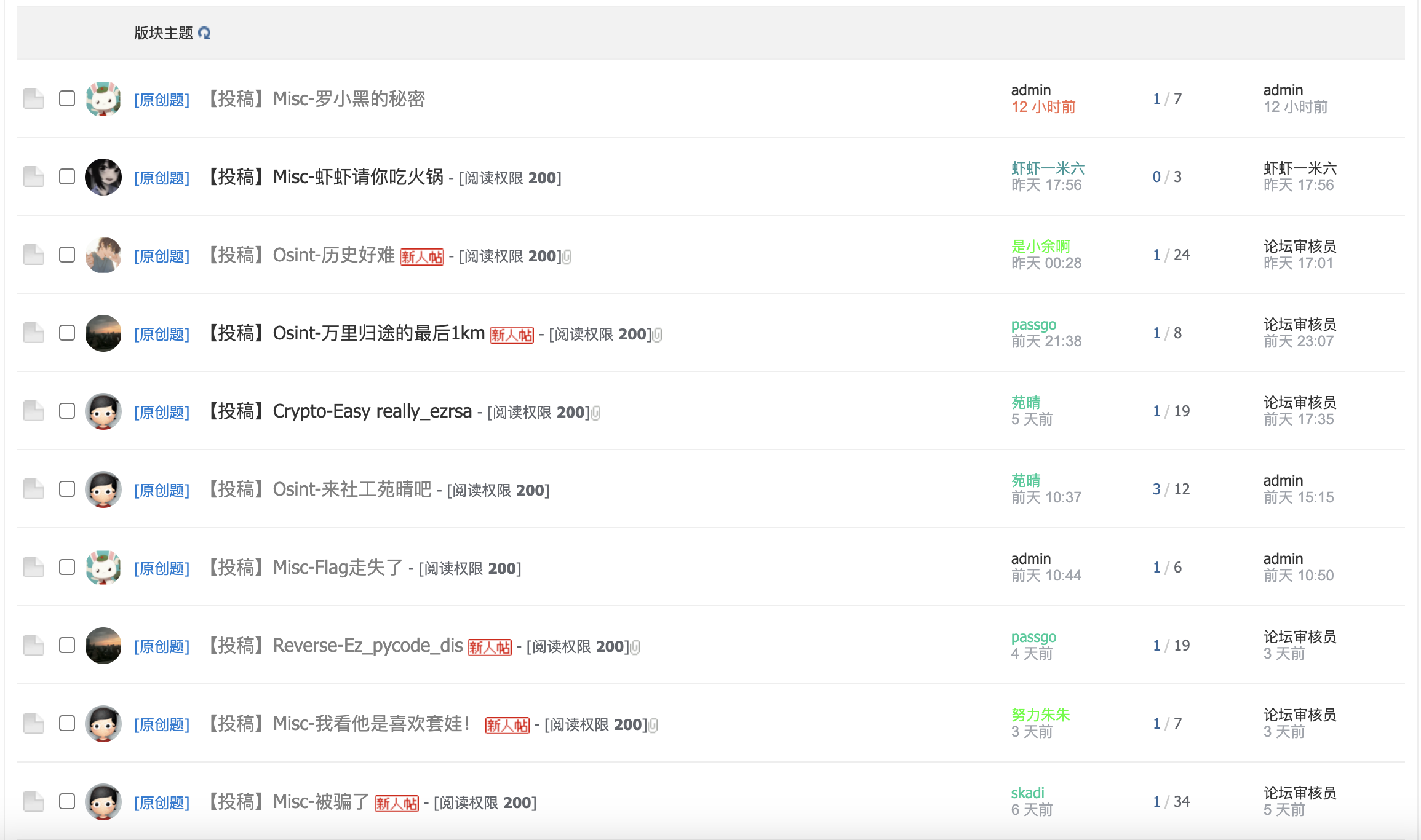The width and height of the screenshot is (1421, 840).
Task: Open thread Crypto-Easy really_ezrsa
Action: pos(372,411)
